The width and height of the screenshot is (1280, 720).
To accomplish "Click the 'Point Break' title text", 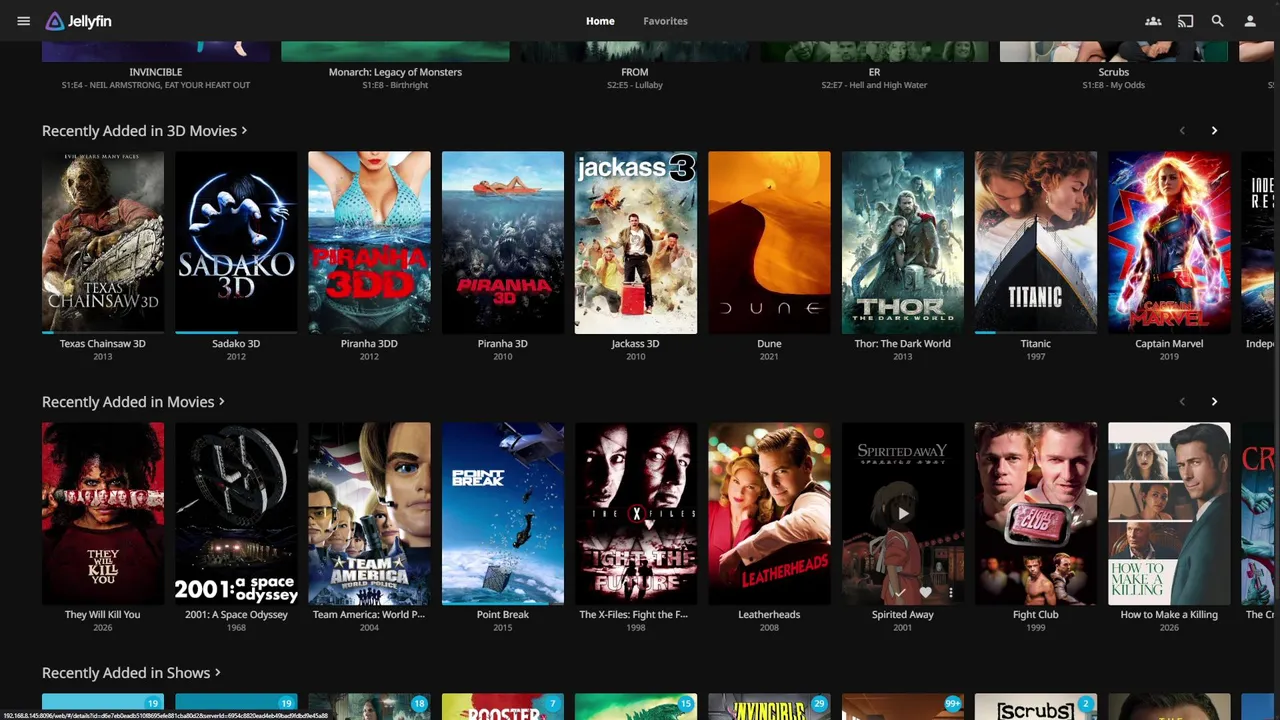I will point(502,615).
